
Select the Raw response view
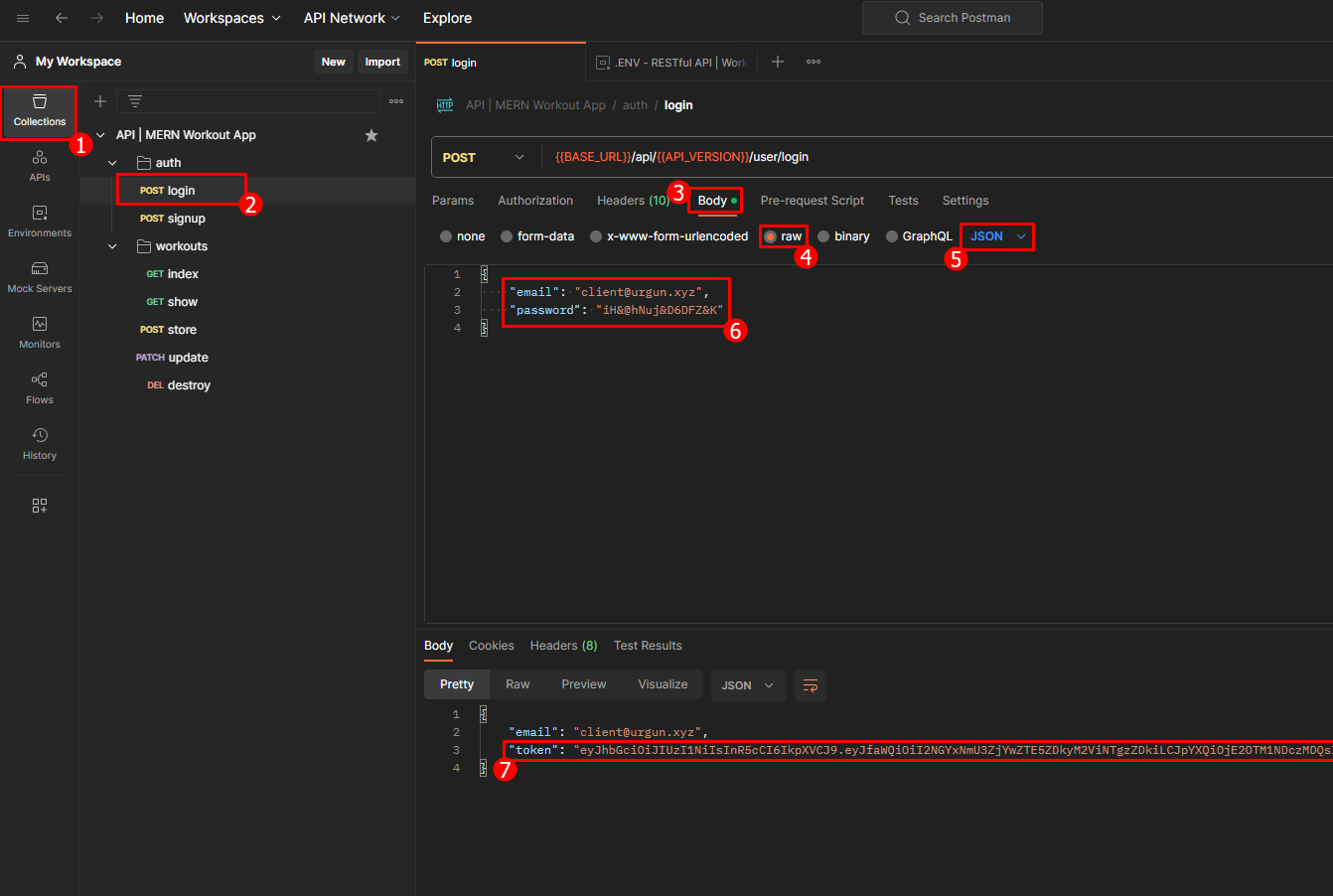click(518, 684)
